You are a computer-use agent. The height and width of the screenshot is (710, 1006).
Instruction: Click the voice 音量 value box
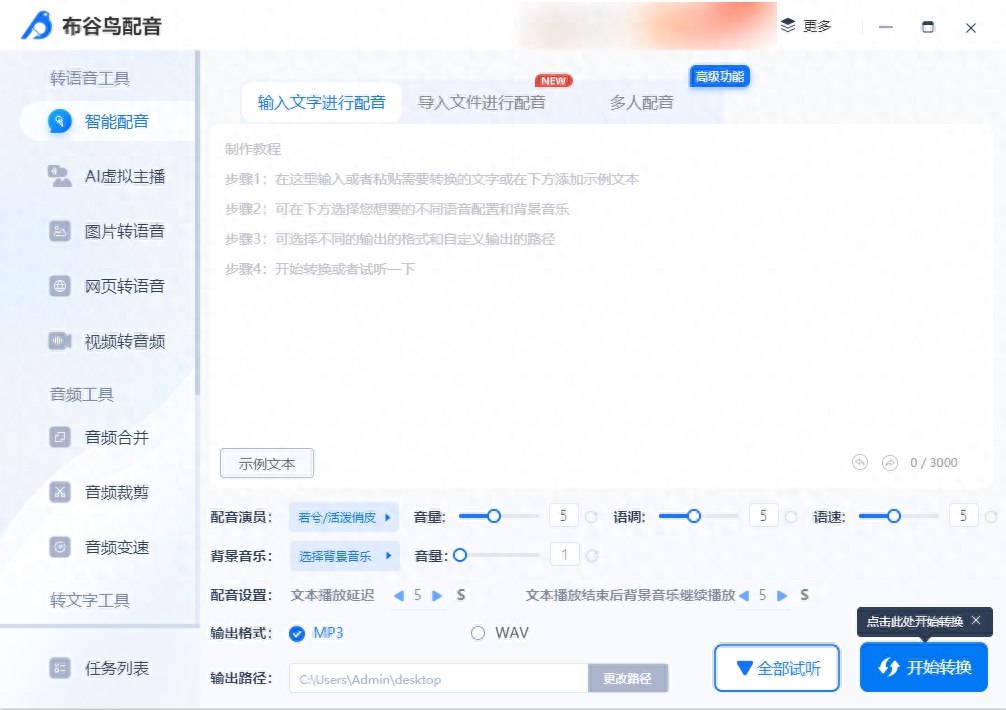pyautogui.click(x=563, y=516)
